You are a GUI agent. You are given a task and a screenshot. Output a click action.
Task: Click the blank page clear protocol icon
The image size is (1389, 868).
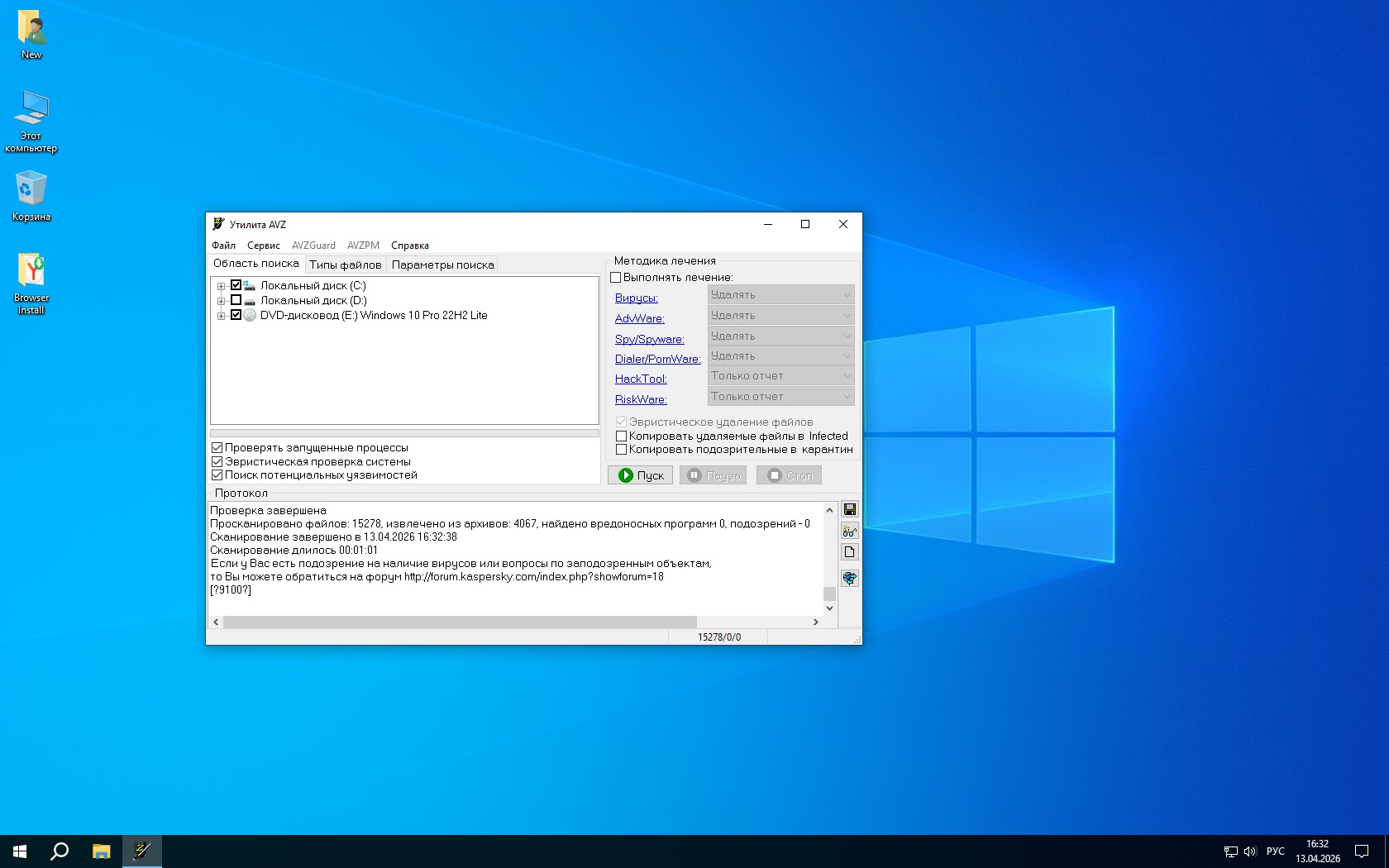pyautogui.click(x=849, y=552)
